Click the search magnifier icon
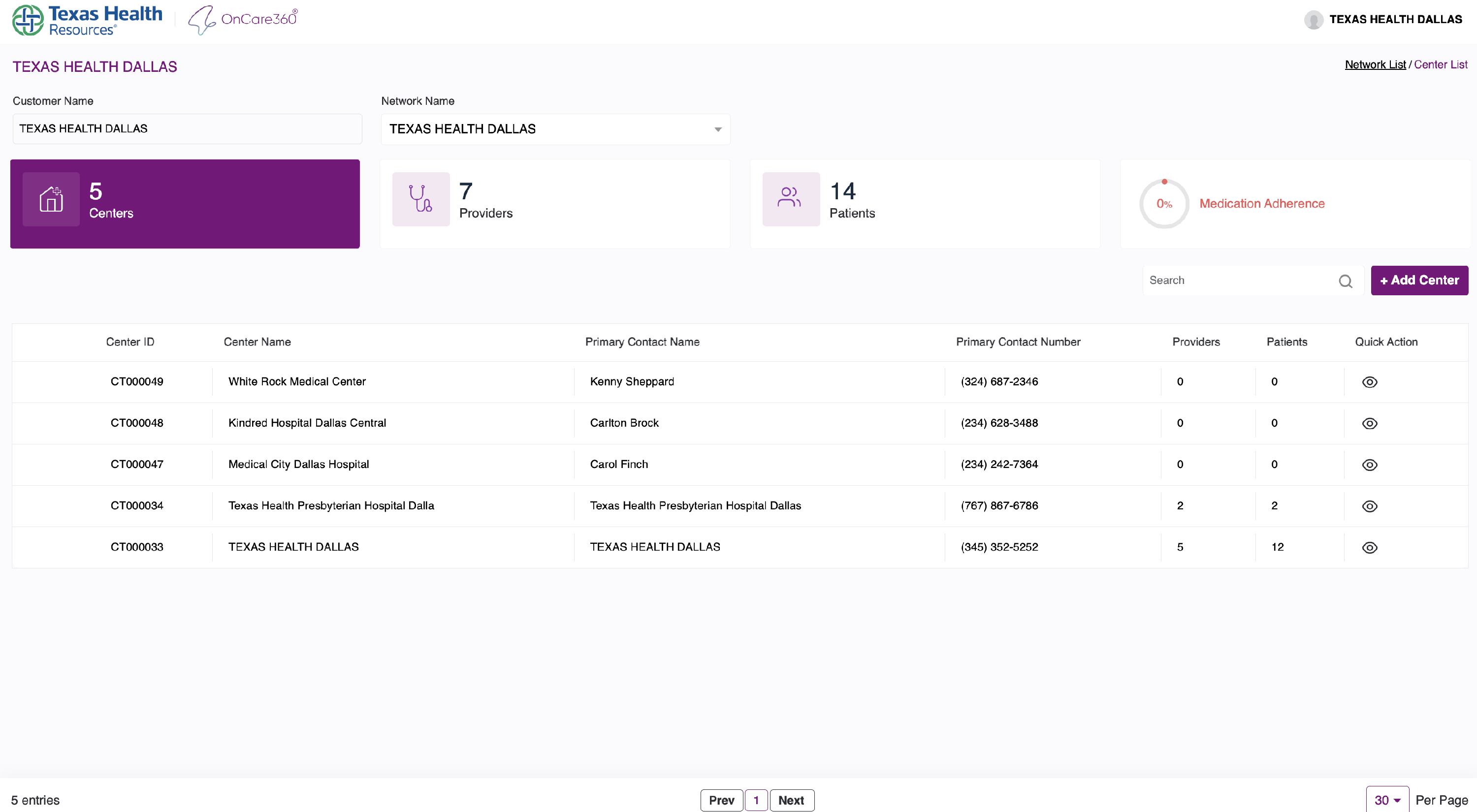Viewport: 1477px width, 812px height. (1345, 281)
